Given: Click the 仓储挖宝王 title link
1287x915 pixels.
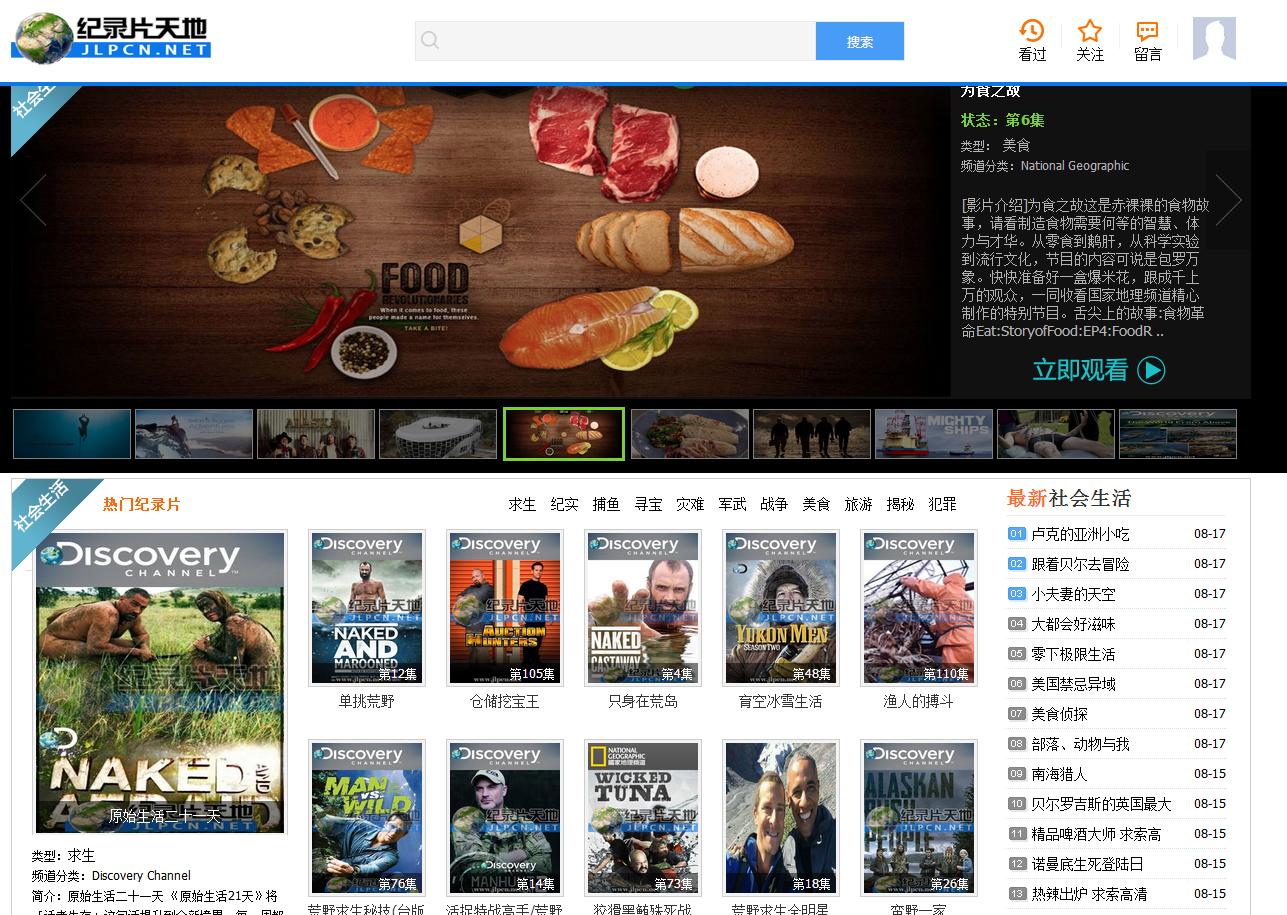Looking at the screenshot, I should [x=505, y=702].
